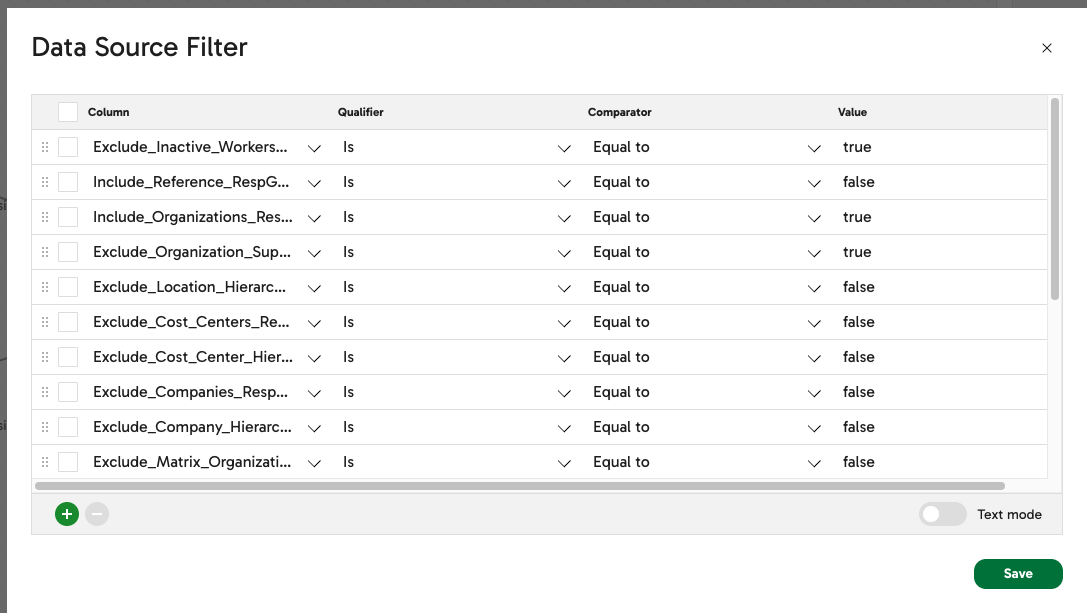Click the minus icon to remove a filter

tap(96, 513)
